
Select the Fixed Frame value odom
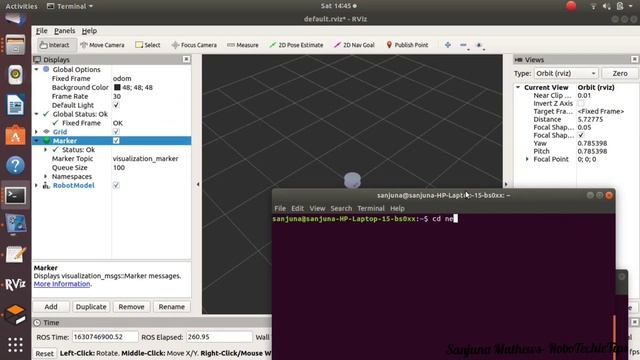pos(122,78)
